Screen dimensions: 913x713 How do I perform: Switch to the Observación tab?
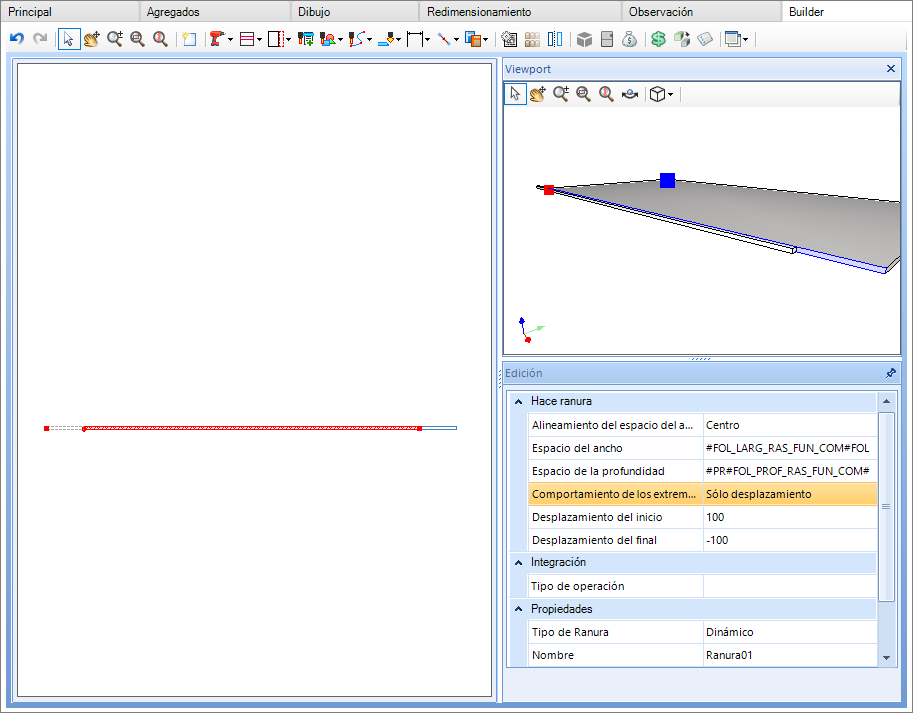point(661,12)
